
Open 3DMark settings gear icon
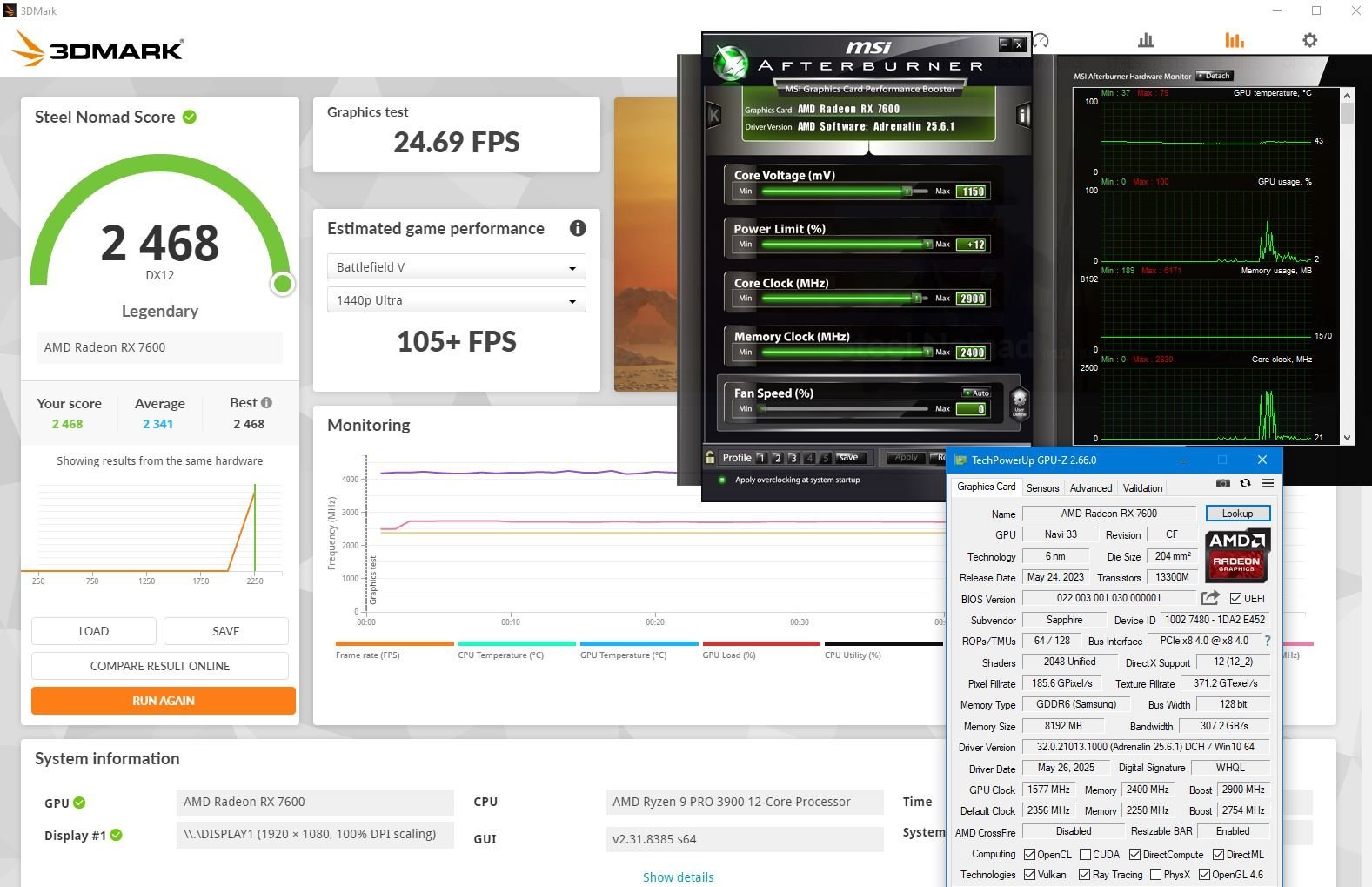click(1309, 40)
